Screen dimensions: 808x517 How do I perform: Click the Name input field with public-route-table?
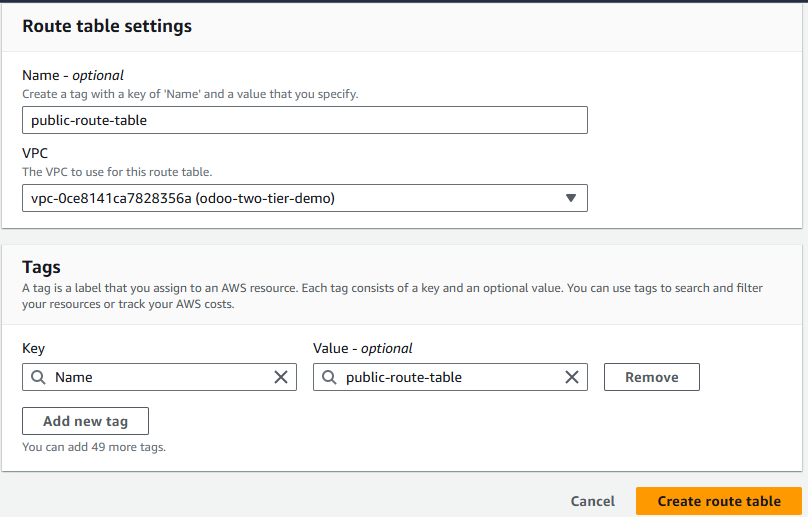click(305, 120)
